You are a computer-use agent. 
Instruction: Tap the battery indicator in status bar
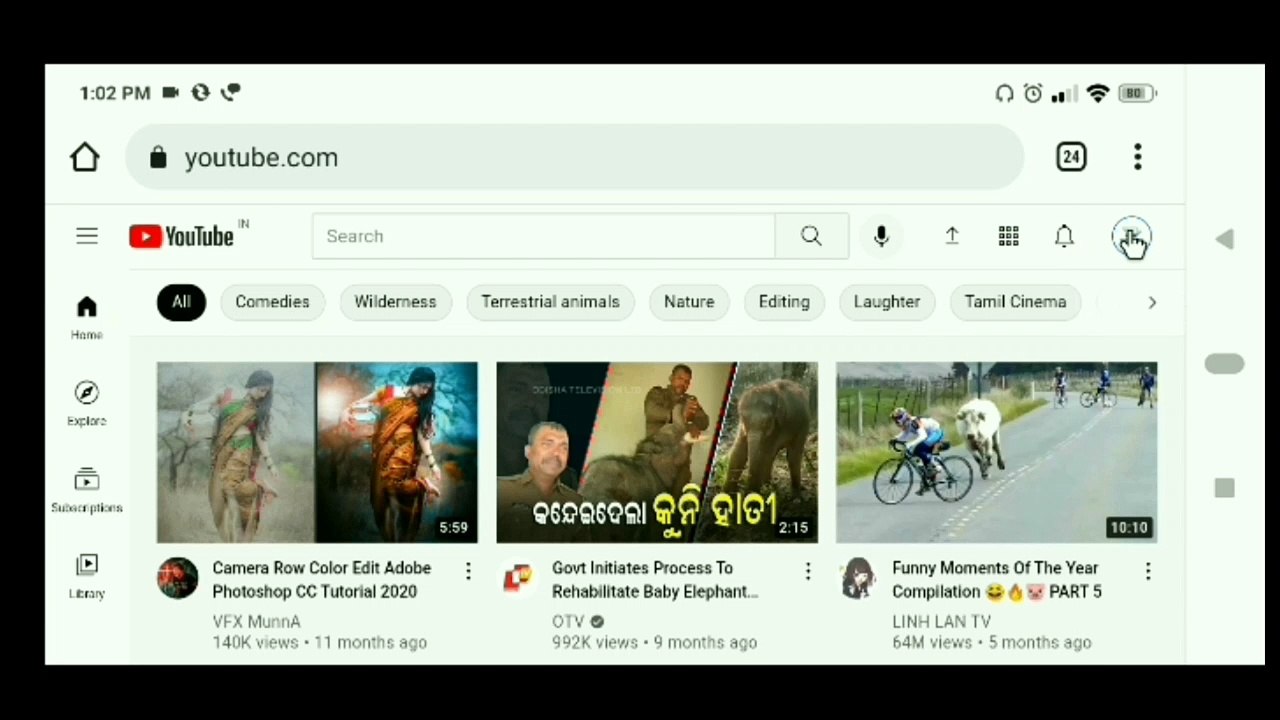(x=1138, y=93)
